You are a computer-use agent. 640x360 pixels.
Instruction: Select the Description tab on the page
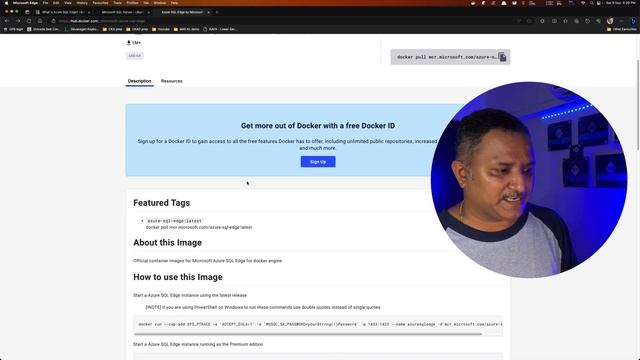140,81
